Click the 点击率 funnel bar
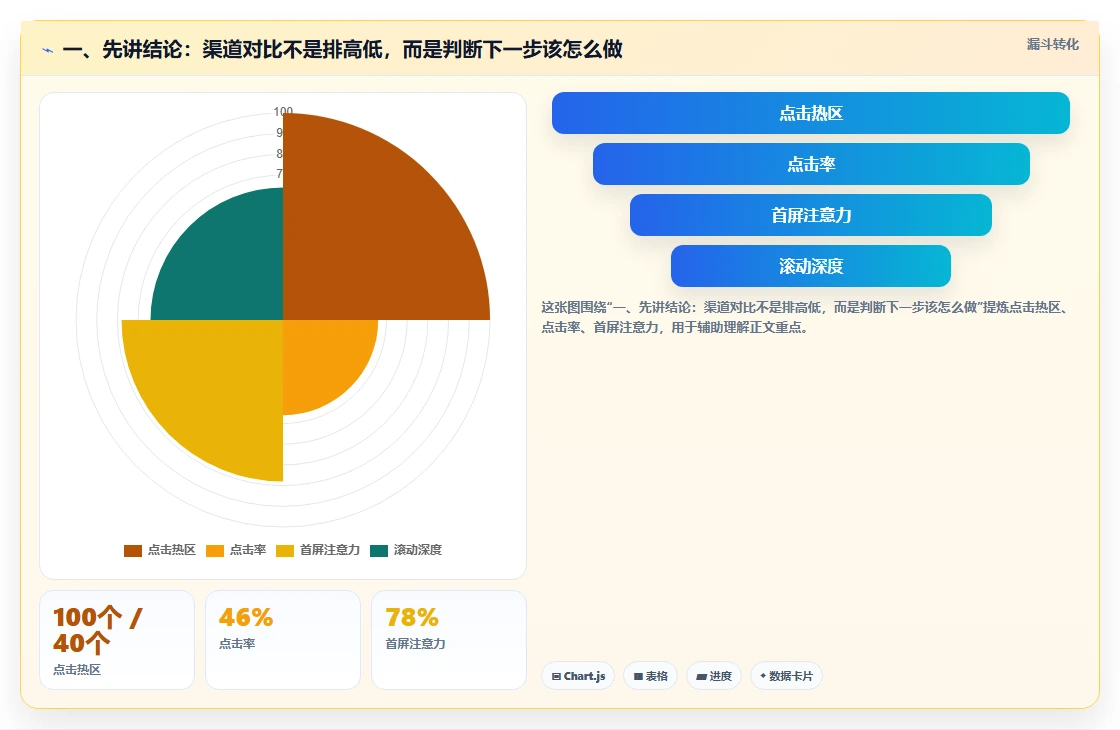This screenshot has height=730, width=1120. (x=811, y=164)
